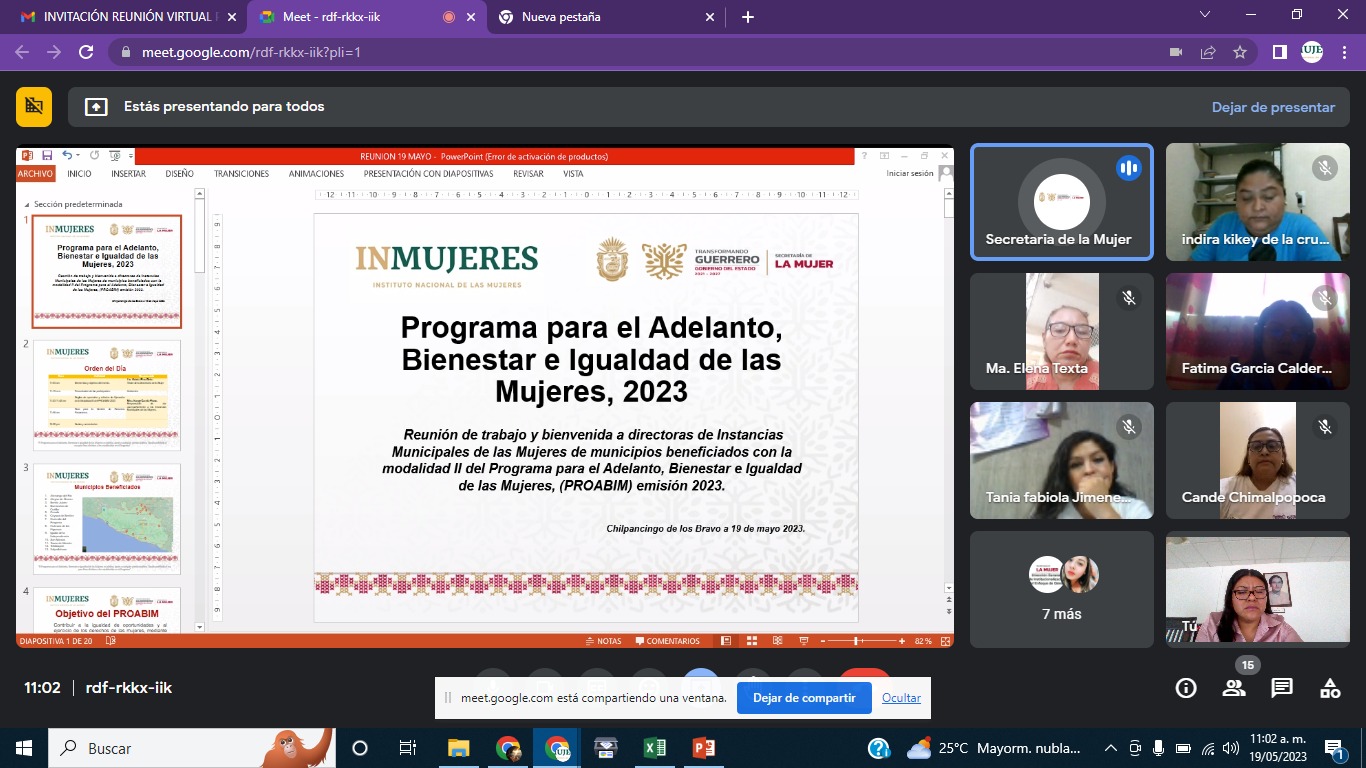1366x768 pixels.
Task: Toggle Fatima Garcia Calderon's muted microphone icon
Action: 1325,297
